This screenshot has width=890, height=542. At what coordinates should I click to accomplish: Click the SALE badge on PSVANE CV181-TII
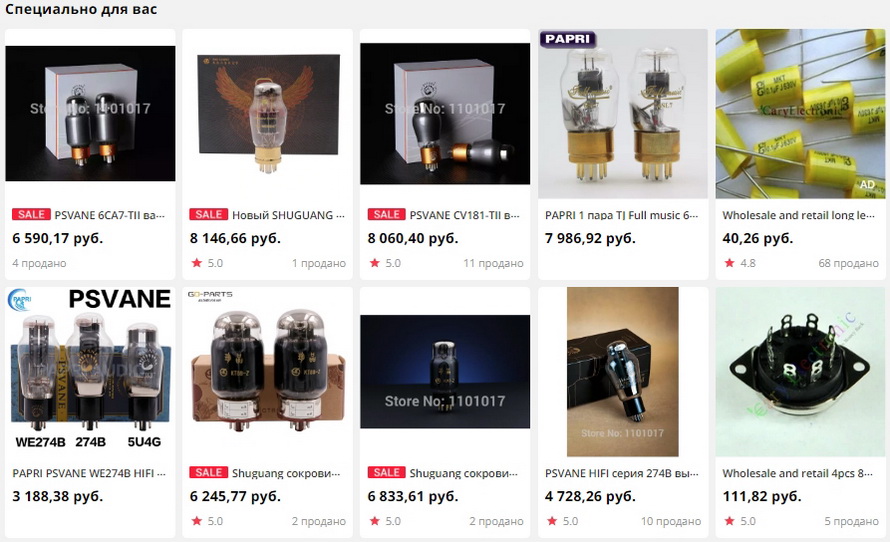pyautogui.click(x=387, y=215)
